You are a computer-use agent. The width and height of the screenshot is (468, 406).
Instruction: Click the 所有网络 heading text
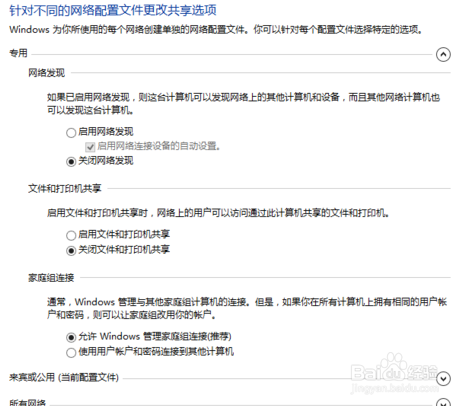[27, 402]
